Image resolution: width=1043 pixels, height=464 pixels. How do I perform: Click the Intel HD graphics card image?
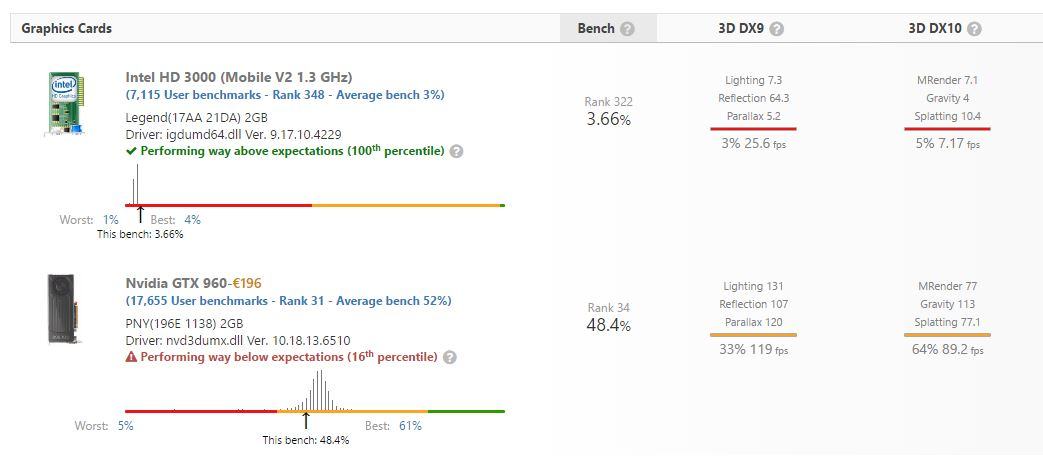click(x=65, y=103)
